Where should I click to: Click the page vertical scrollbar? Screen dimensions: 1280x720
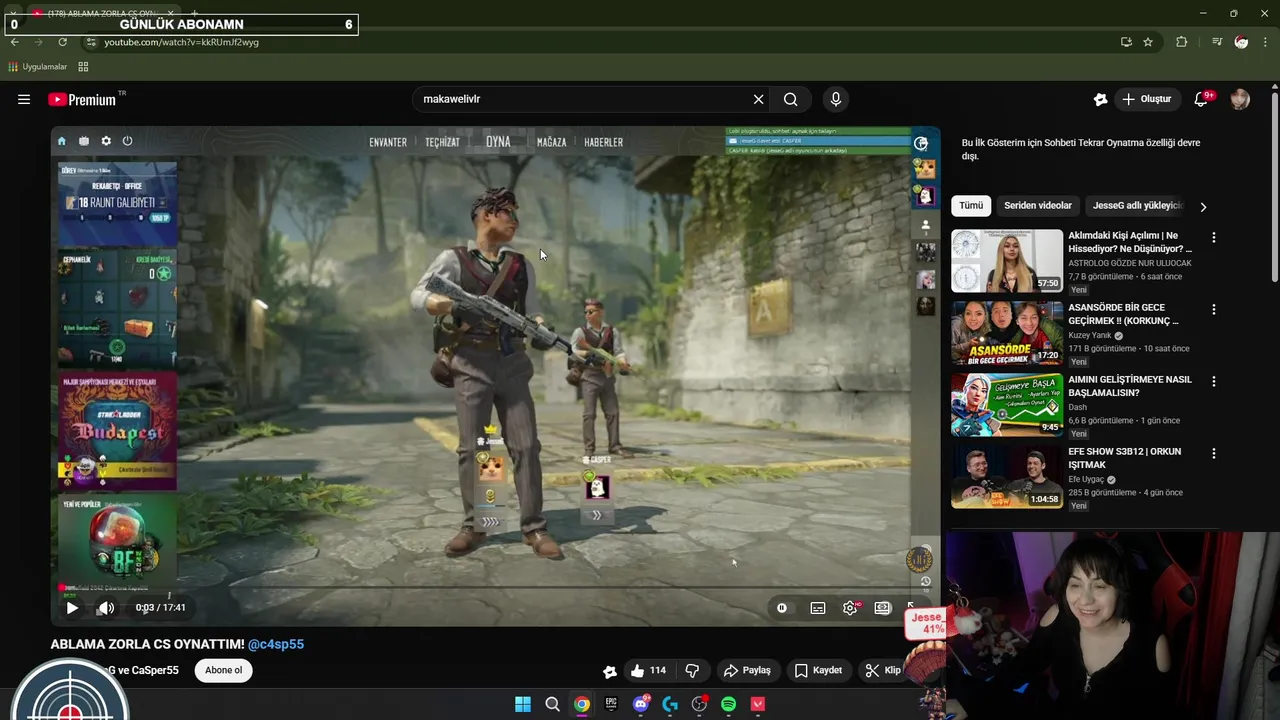[1274, 187]
